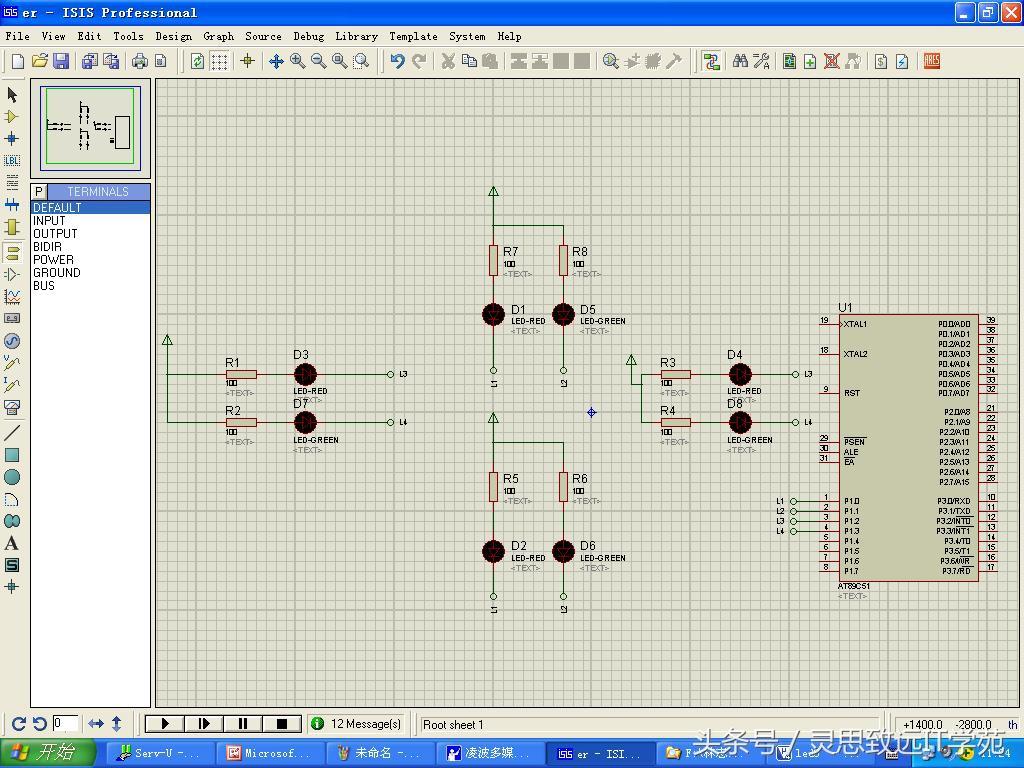Click the 12 Message(s) status button
This screenshot has height=768, width=1024.
[x=357, y=724]
